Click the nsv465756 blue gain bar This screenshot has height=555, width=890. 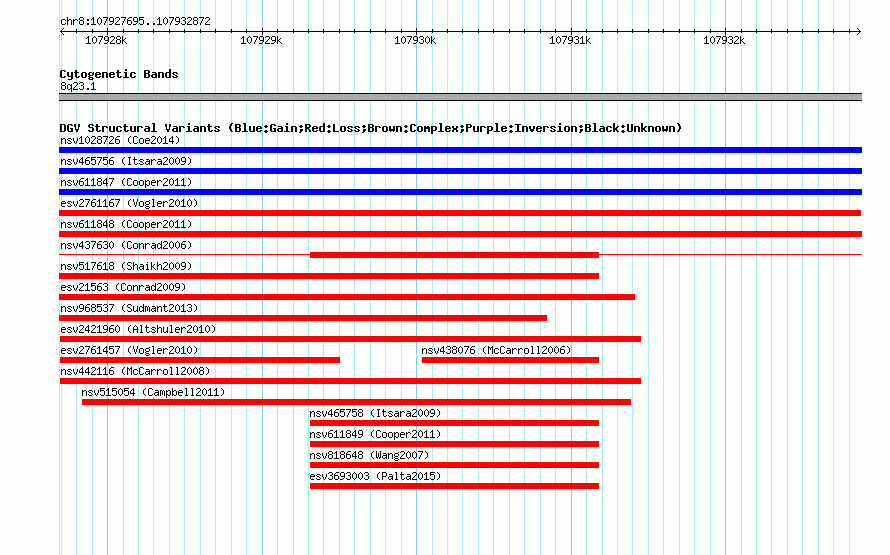460,171
